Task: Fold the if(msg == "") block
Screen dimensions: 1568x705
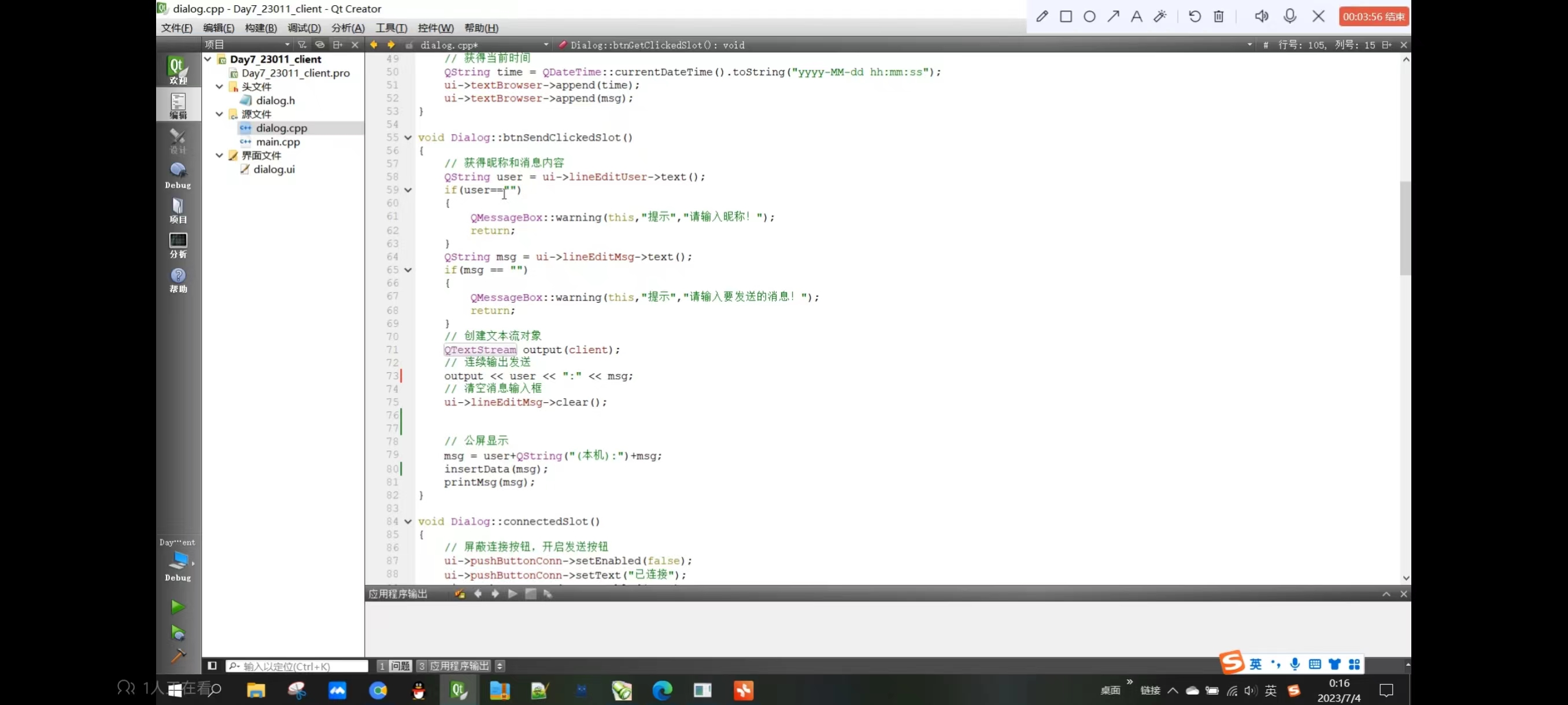Action: click(x=408, y=270)
